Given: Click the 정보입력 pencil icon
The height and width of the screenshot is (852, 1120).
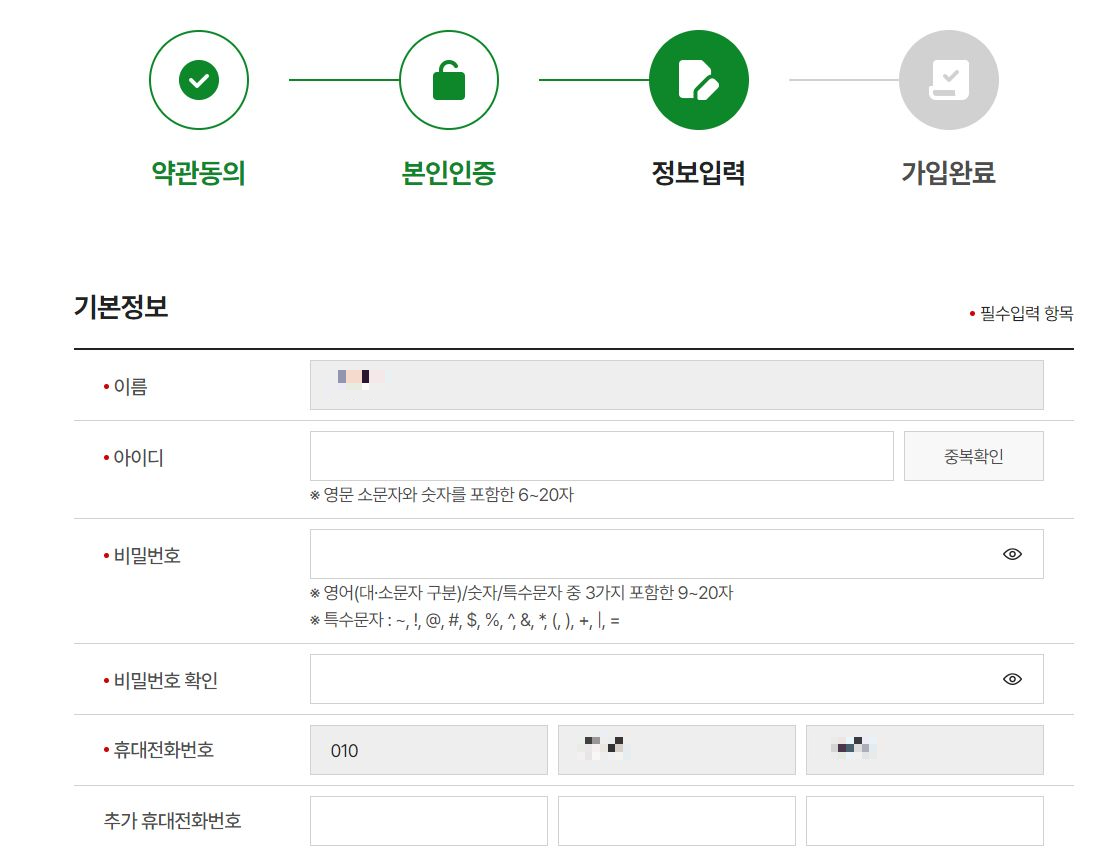Looking at the screenshot, I should pos(698,80).
